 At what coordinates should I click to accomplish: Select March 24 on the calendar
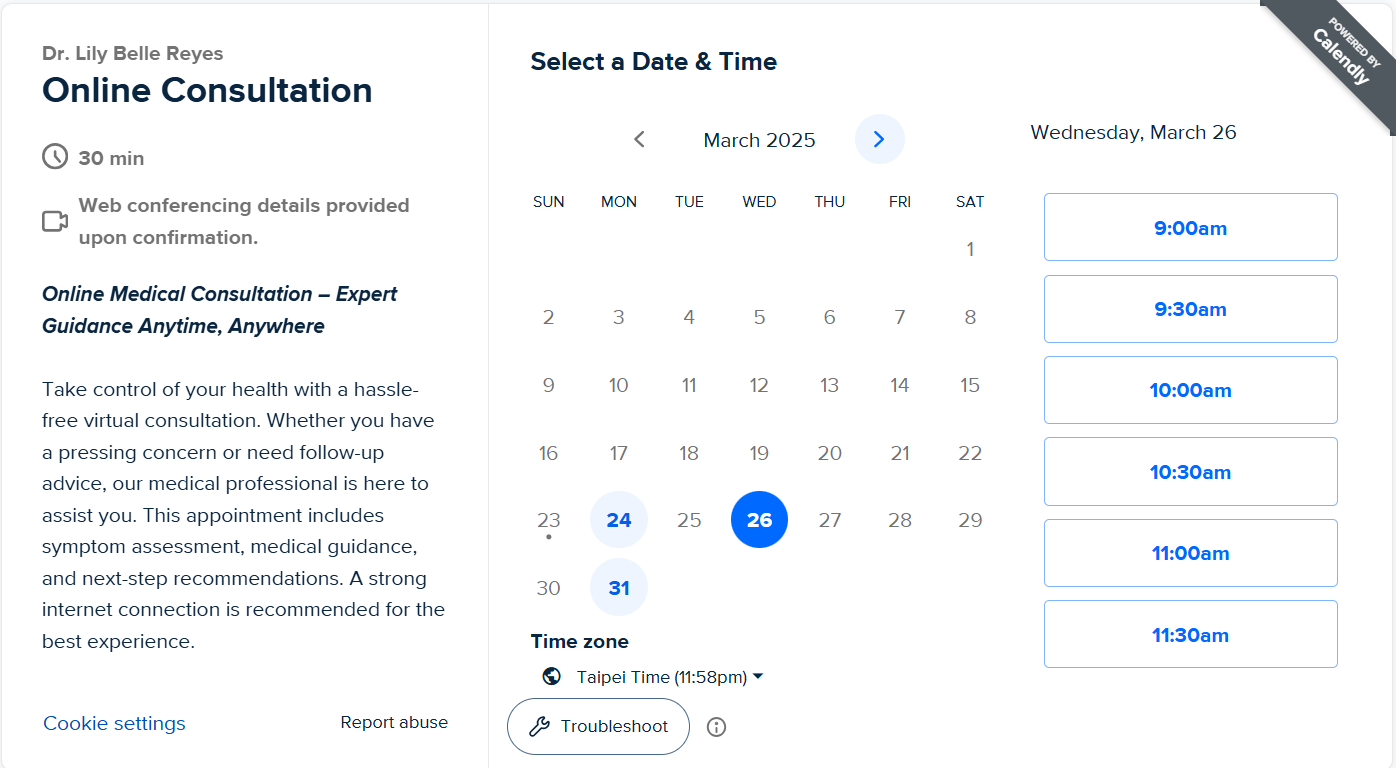pos(619,520)
